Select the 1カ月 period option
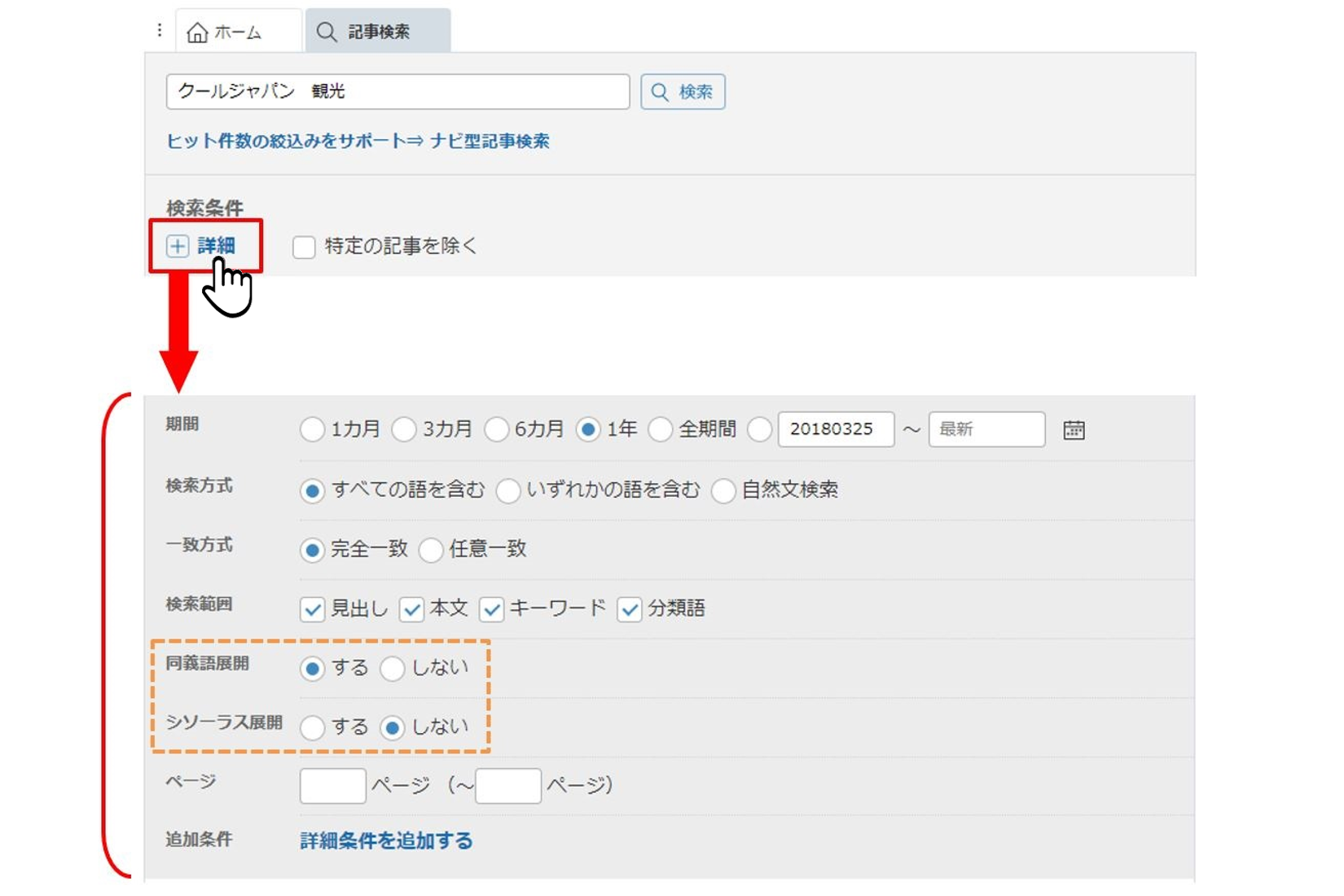The image size is (1344, 896). coord(313,429)
